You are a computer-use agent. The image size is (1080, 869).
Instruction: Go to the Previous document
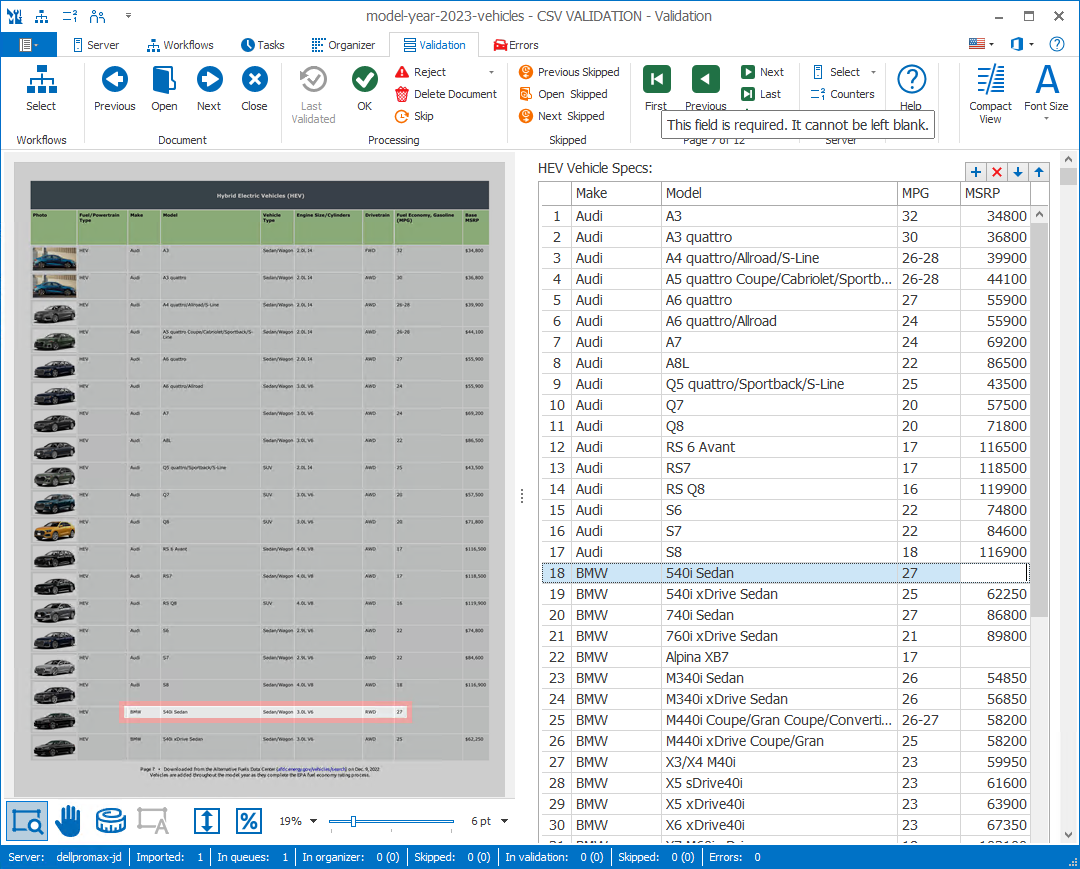pos(114,87)
